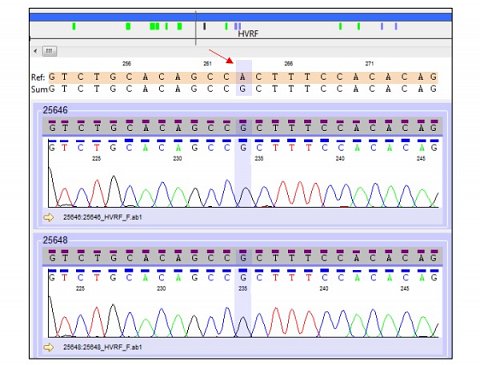
Task: Click the HVRF region label in overview
Action: coord(248,34)
